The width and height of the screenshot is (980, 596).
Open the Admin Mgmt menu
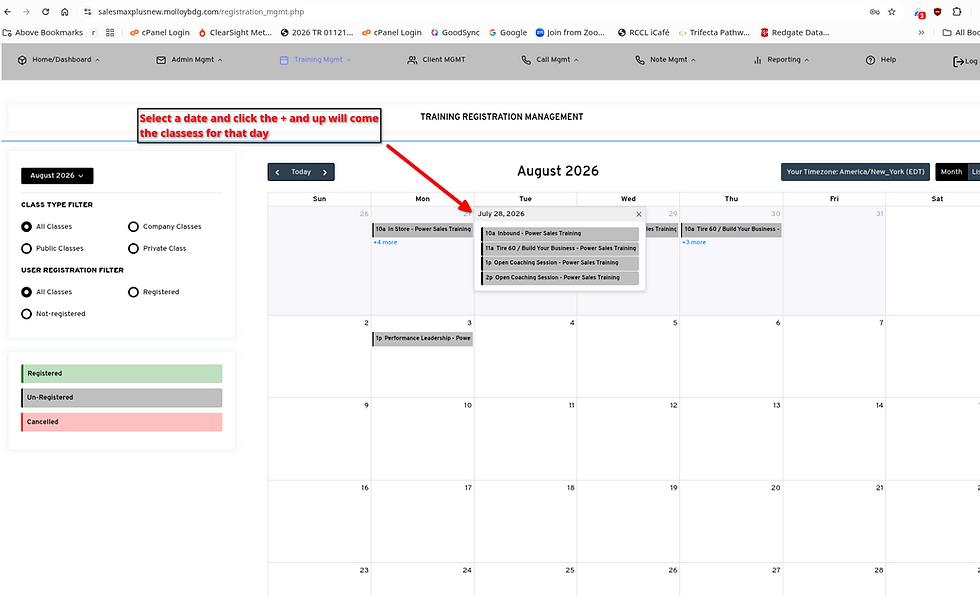(x=189, y=60)
